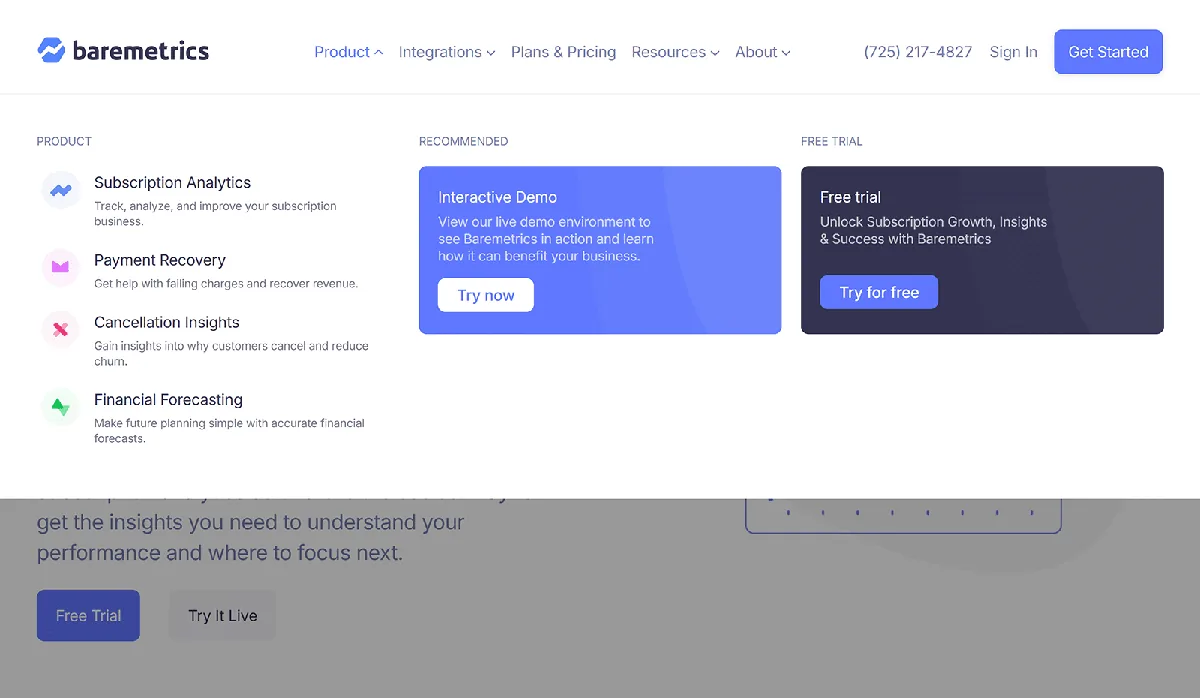Screen dimensions: 1200x698
Task: Click the Free trial card heading
Action: (850, 197)
